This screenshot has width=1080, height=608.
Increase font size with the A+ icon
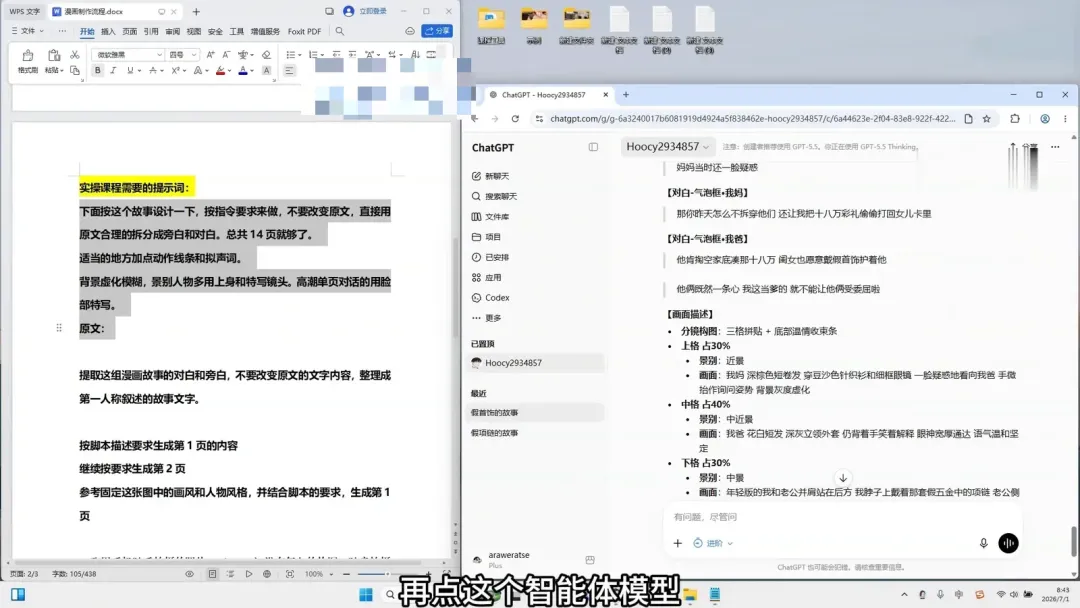pyautogui.click(x=210, y=54)
